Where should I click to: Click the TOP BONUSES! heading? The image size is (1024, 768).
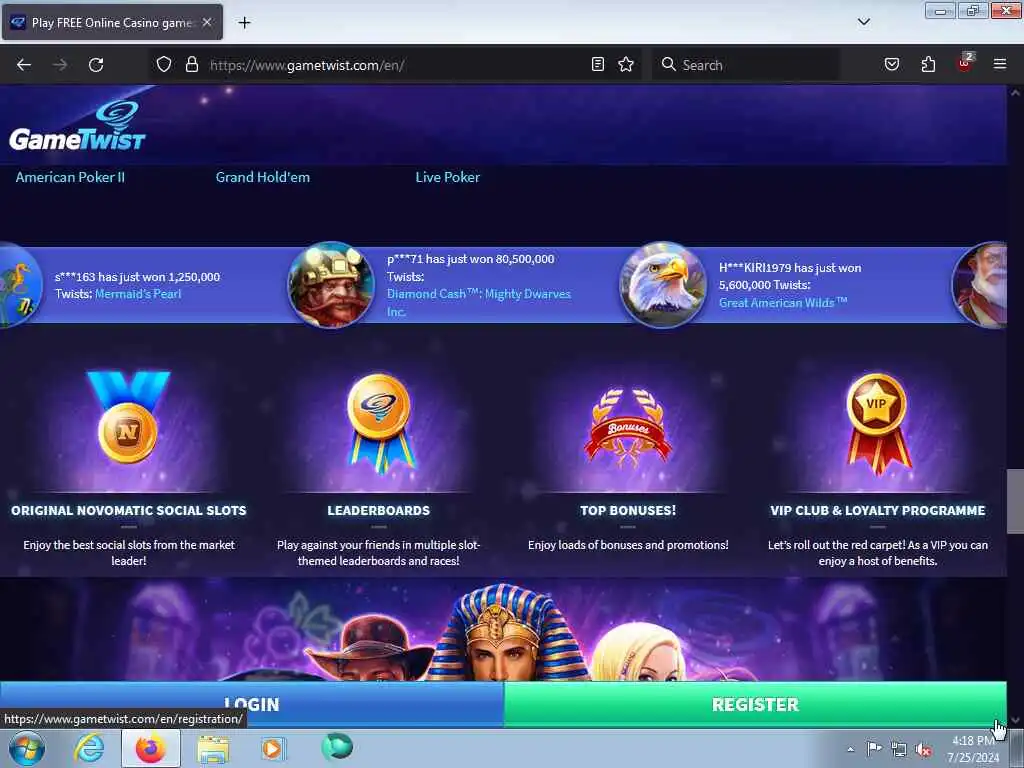coord(628,511)
